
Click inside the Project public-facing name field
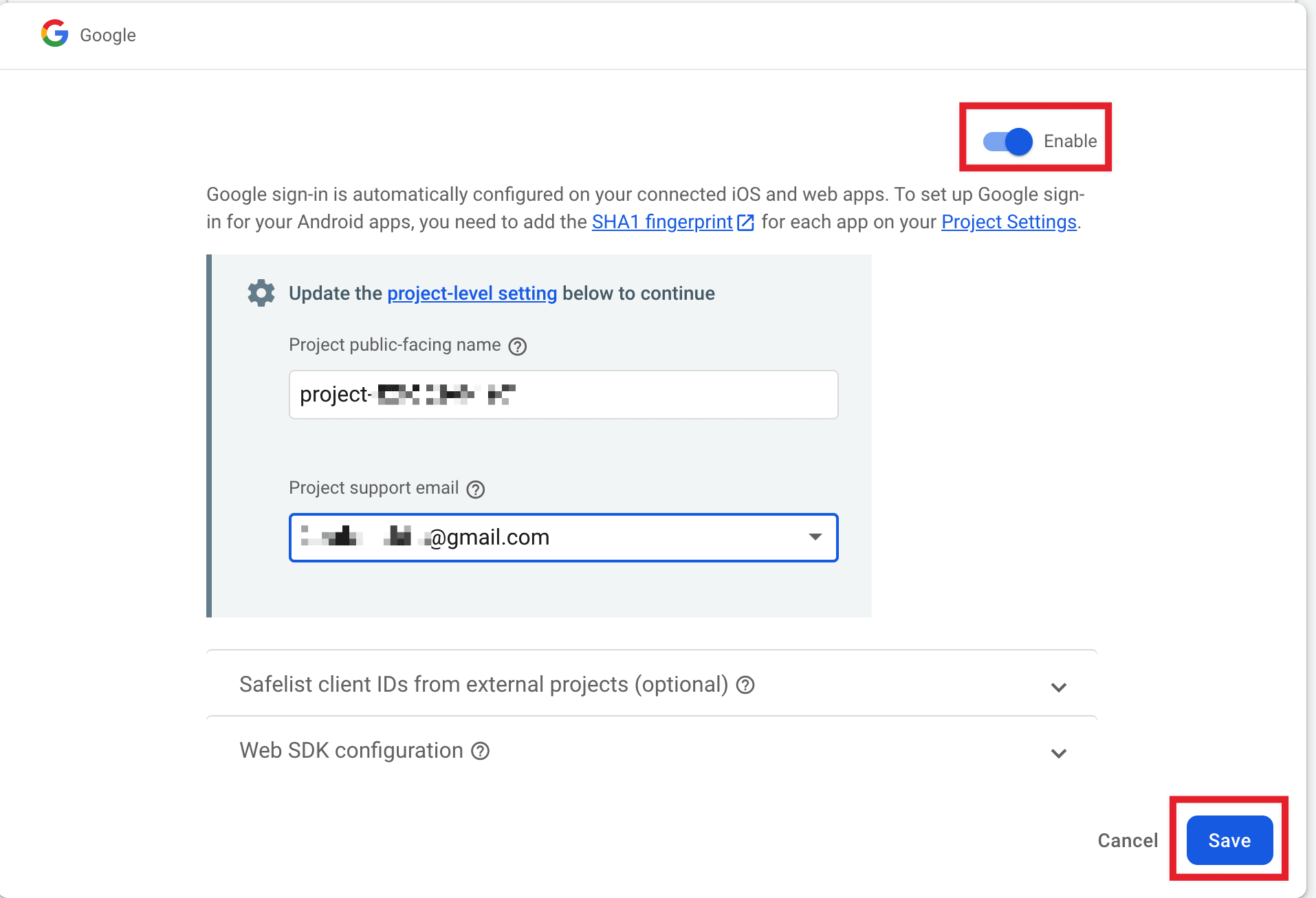coord(562,394)
